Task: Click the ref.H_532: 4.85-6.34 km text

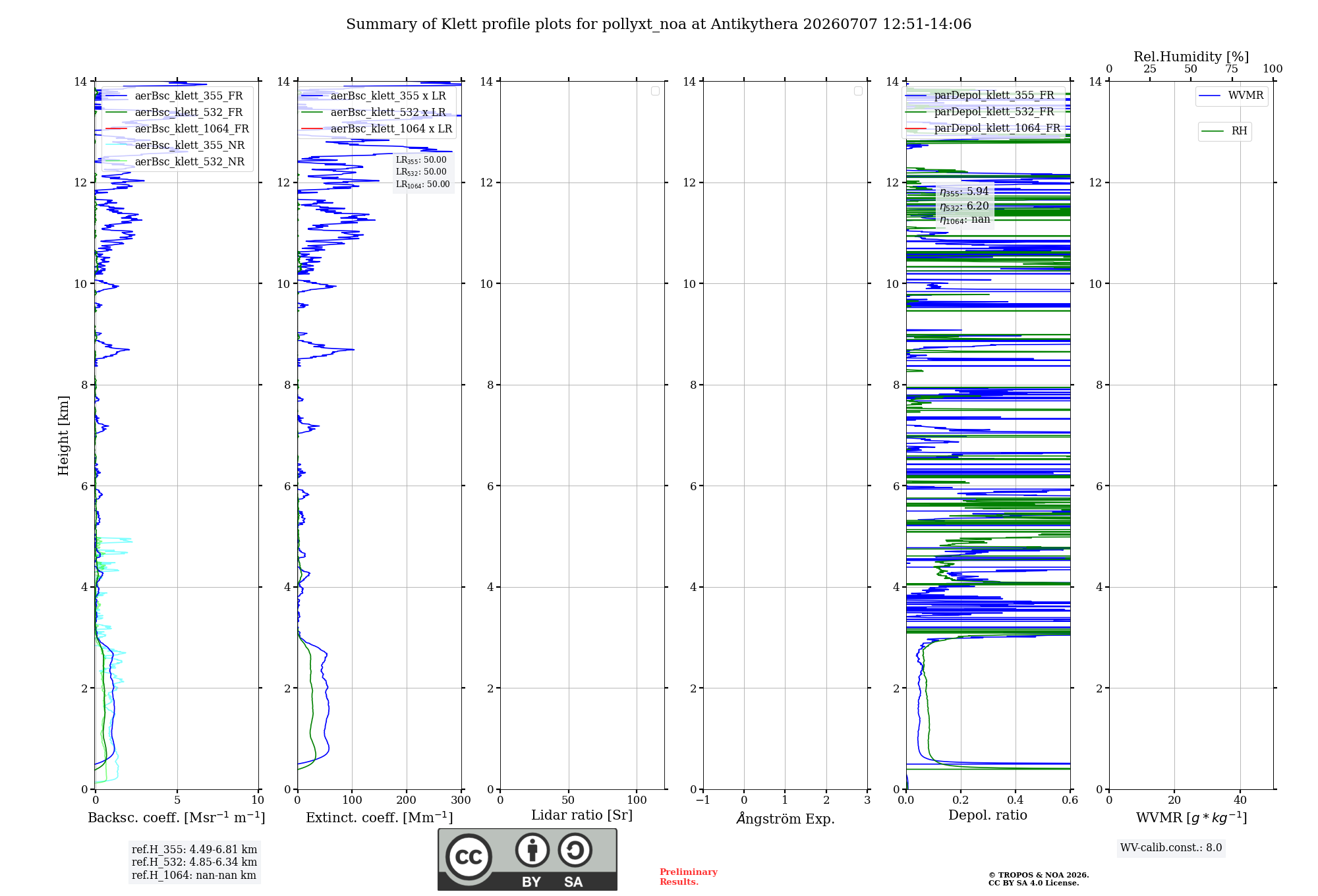Action: tap(194, 862)
